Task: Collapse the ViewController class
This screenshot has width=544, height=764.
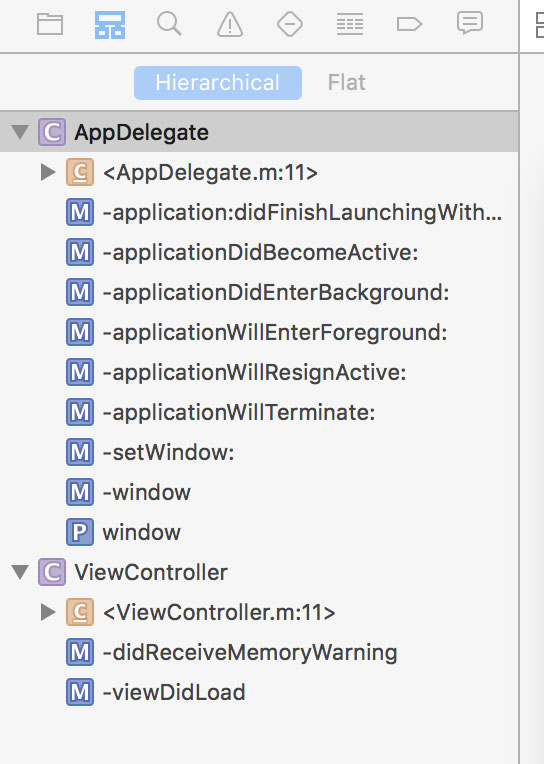Action: click(x=20, y=572)
